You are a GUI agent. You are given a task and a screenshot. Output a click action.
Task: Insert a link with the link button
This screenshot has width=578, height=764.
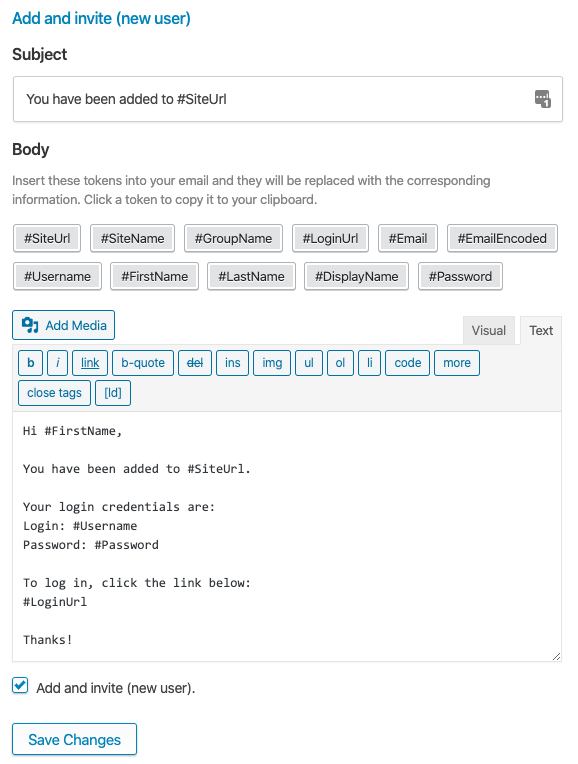tap(90, 363)
